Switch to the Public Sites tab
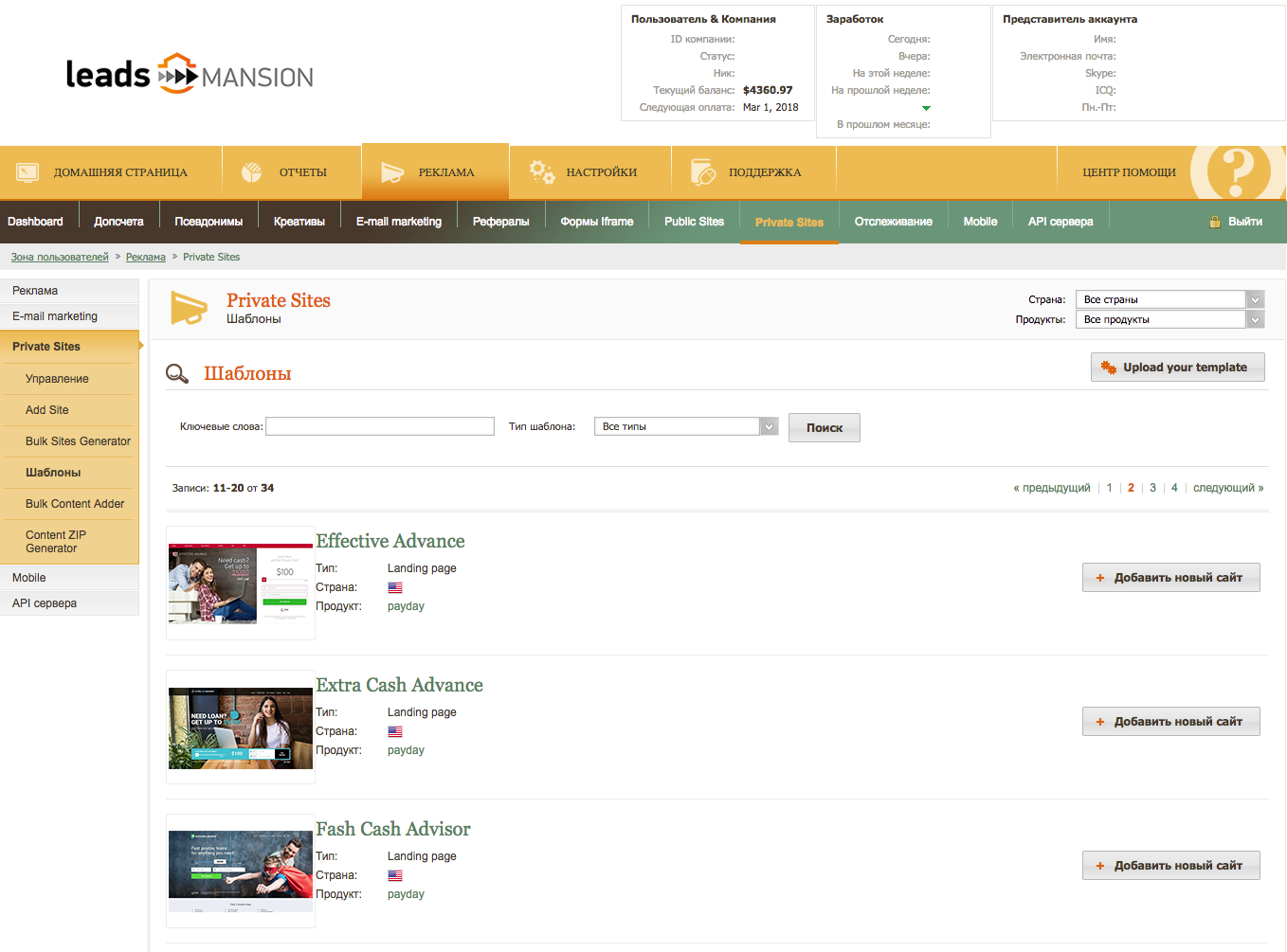 coord(694,222)
